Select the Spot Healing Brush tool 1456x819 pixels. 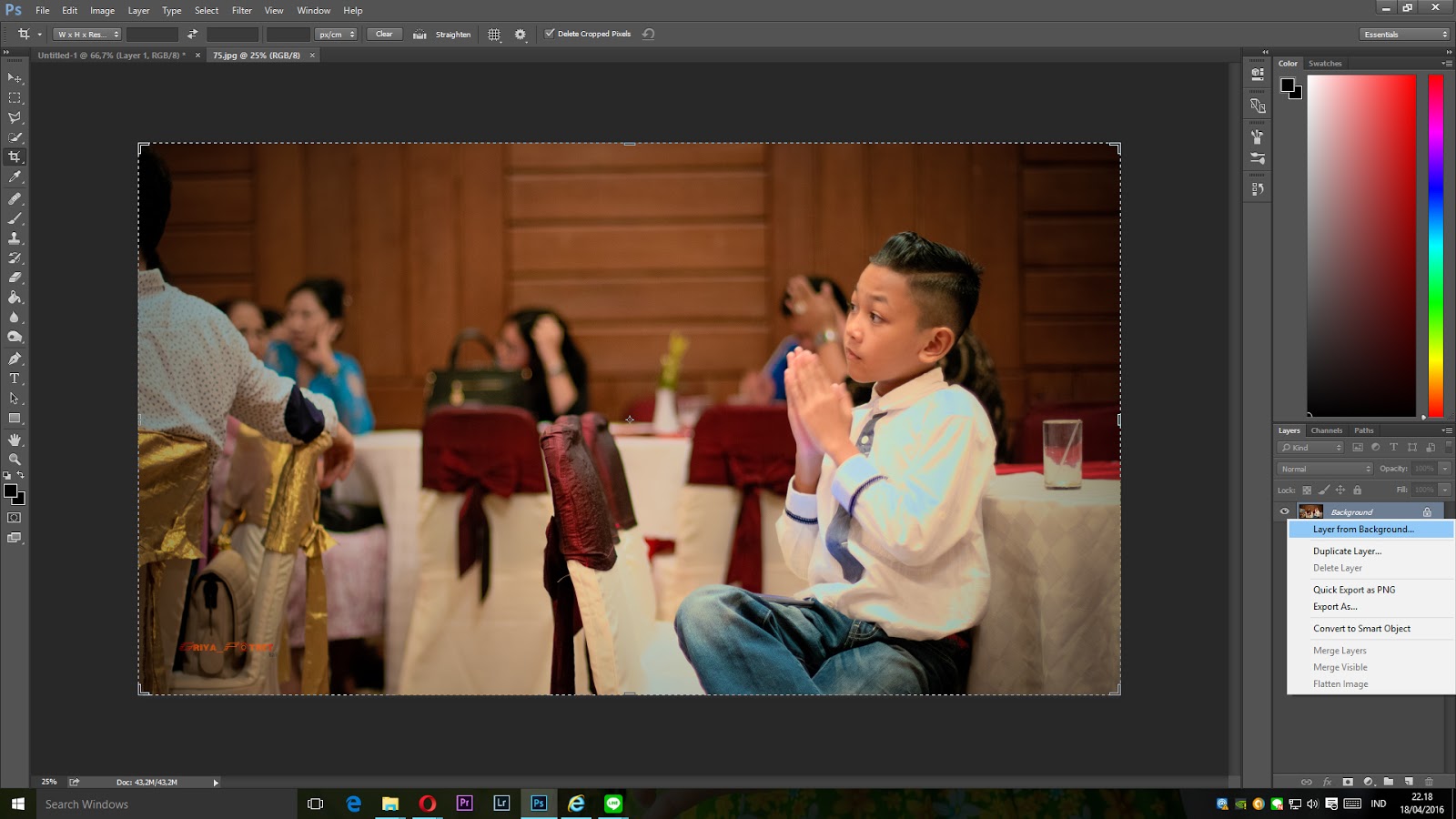pyautogui.click(x=15, y=198)
